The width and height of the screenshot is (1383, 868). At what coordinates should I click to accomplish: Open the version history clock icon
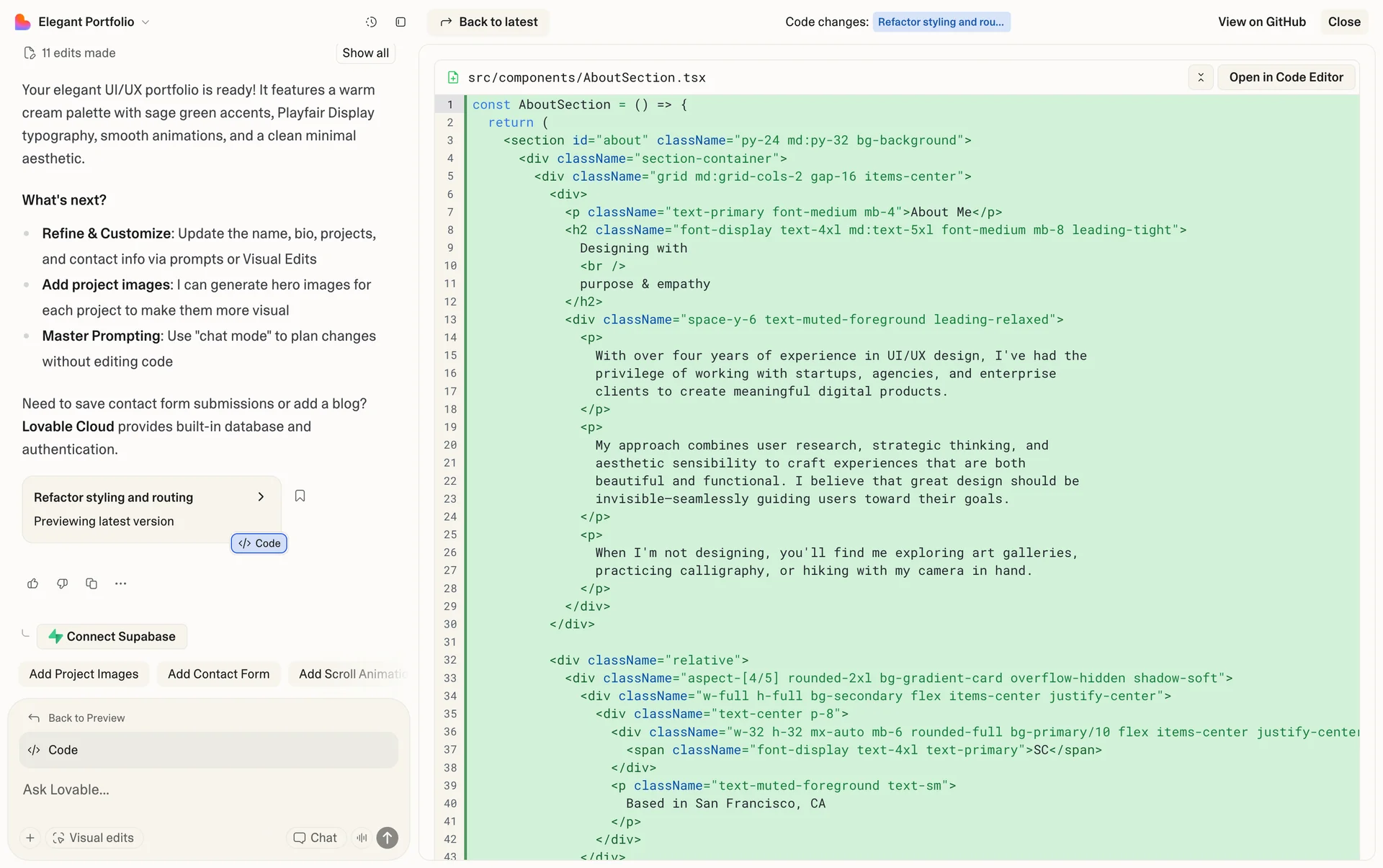[371, 22]
